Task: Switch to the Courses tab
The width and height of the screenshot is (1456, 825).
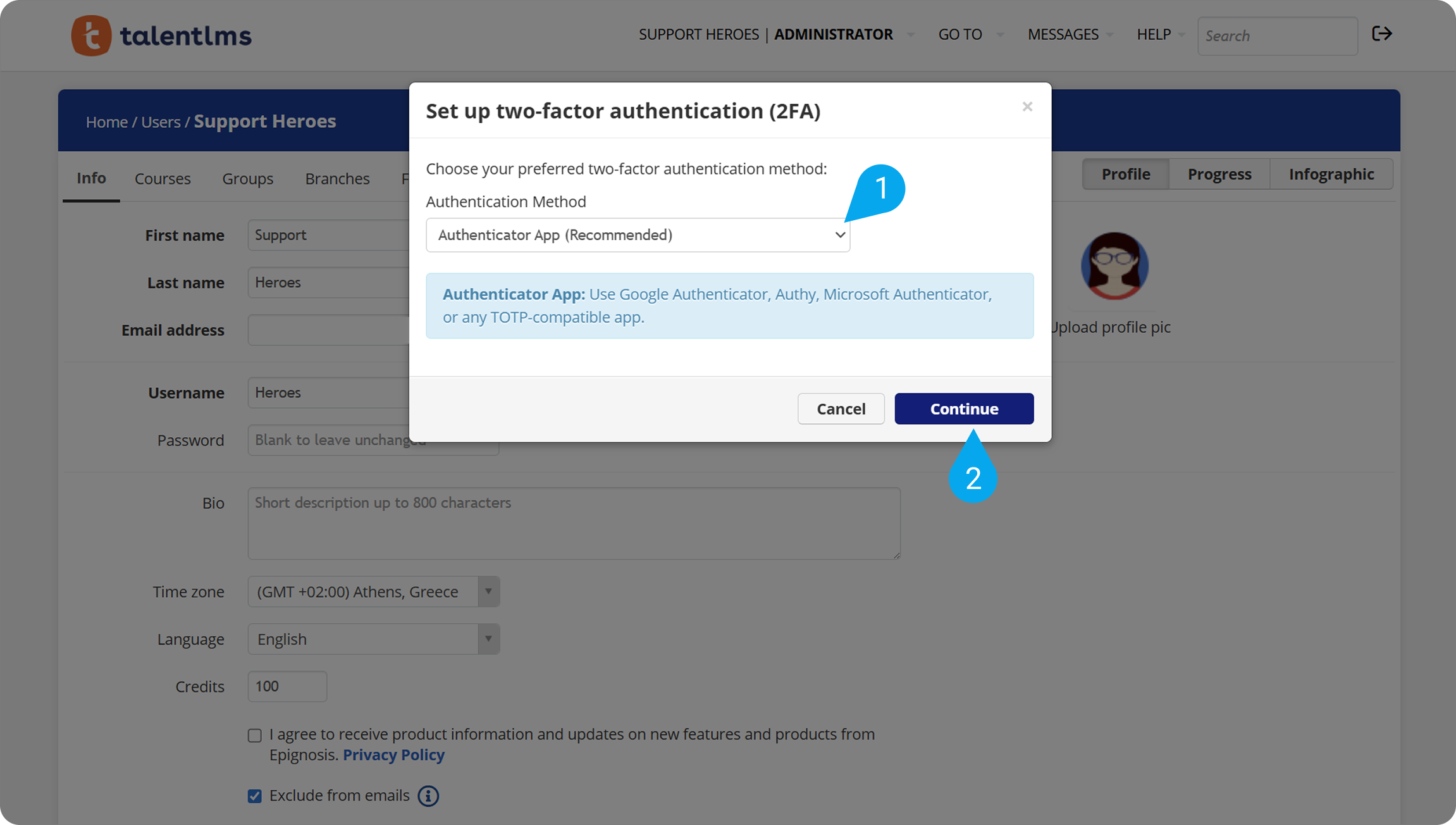Action: pos(163,179)
